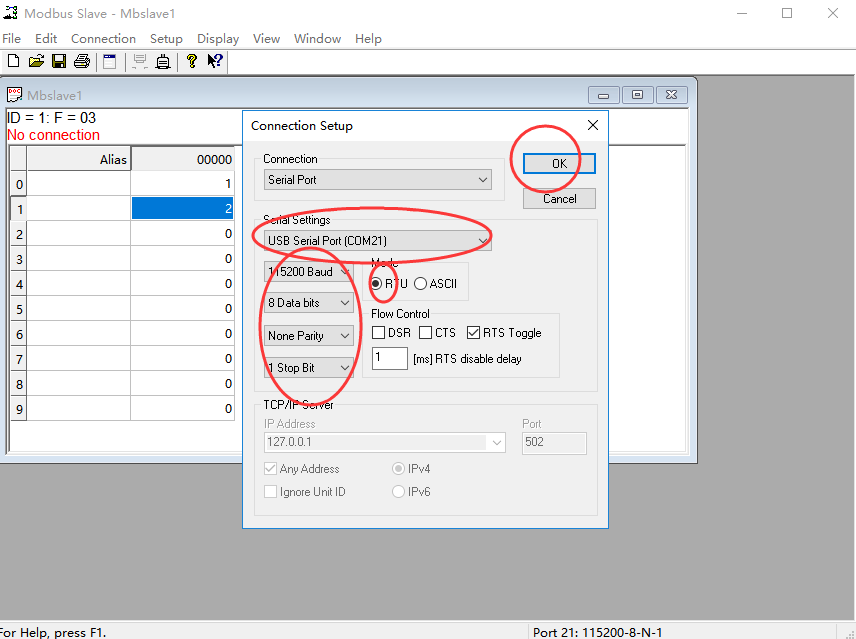Click the Cancel button
Image resolution: width=856 pixels, height=639 pixels.
559,198
